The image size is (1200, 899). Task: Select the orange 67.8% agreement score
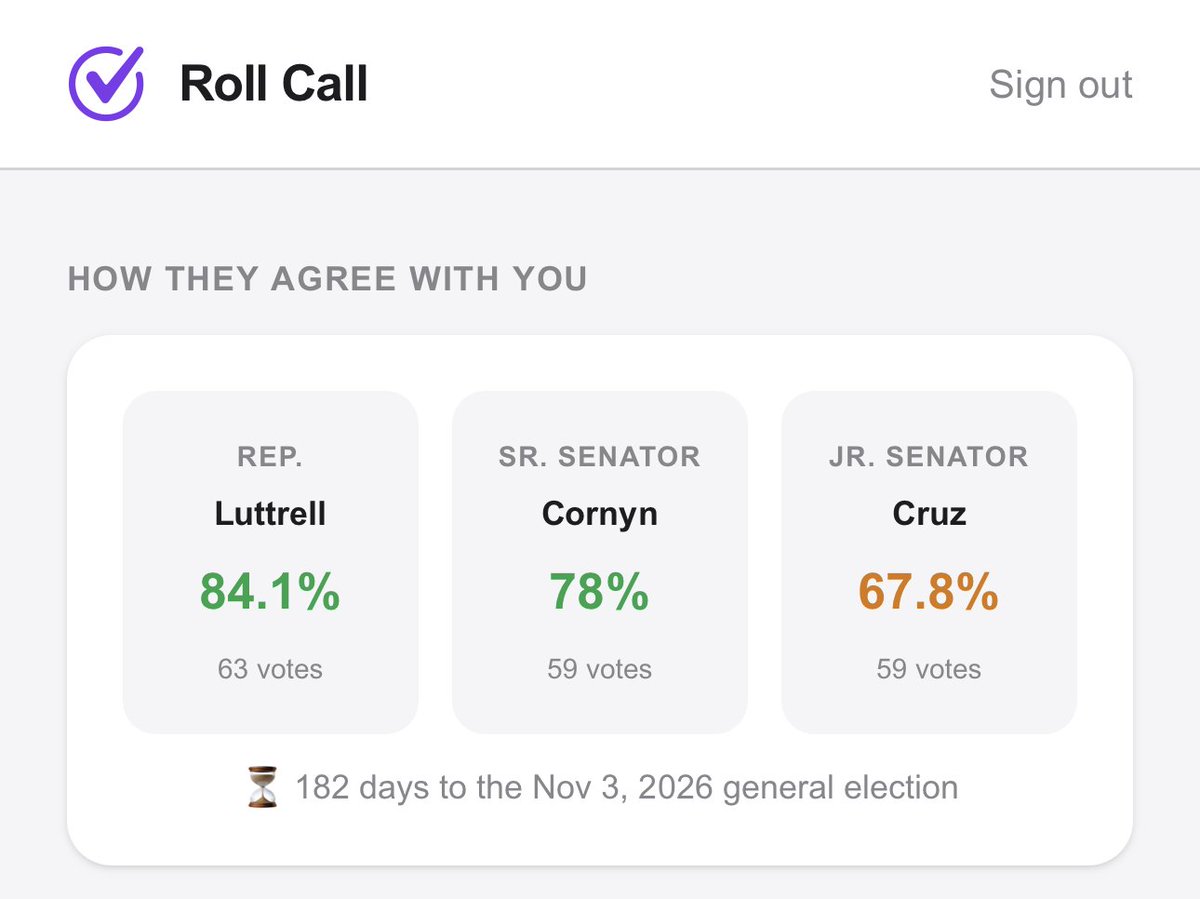[929, 592]
